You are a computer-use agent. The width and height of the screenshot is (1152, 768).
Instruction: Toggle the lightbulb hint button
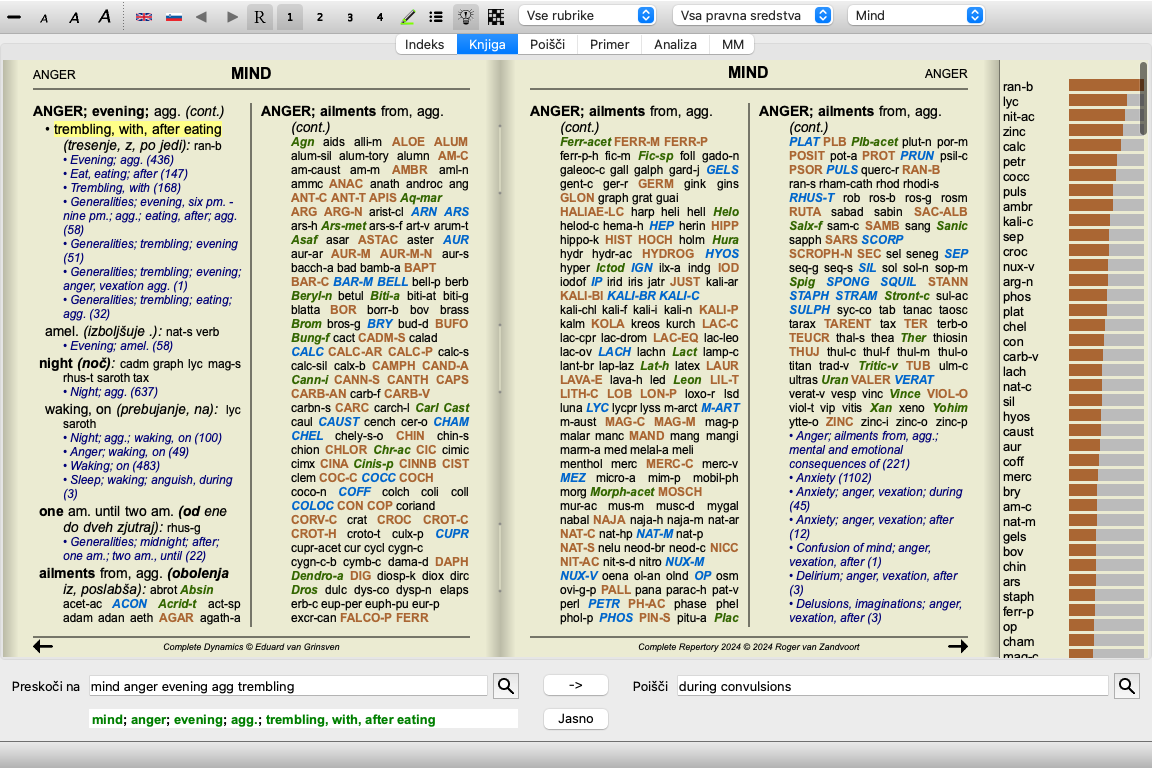[466, 17]
